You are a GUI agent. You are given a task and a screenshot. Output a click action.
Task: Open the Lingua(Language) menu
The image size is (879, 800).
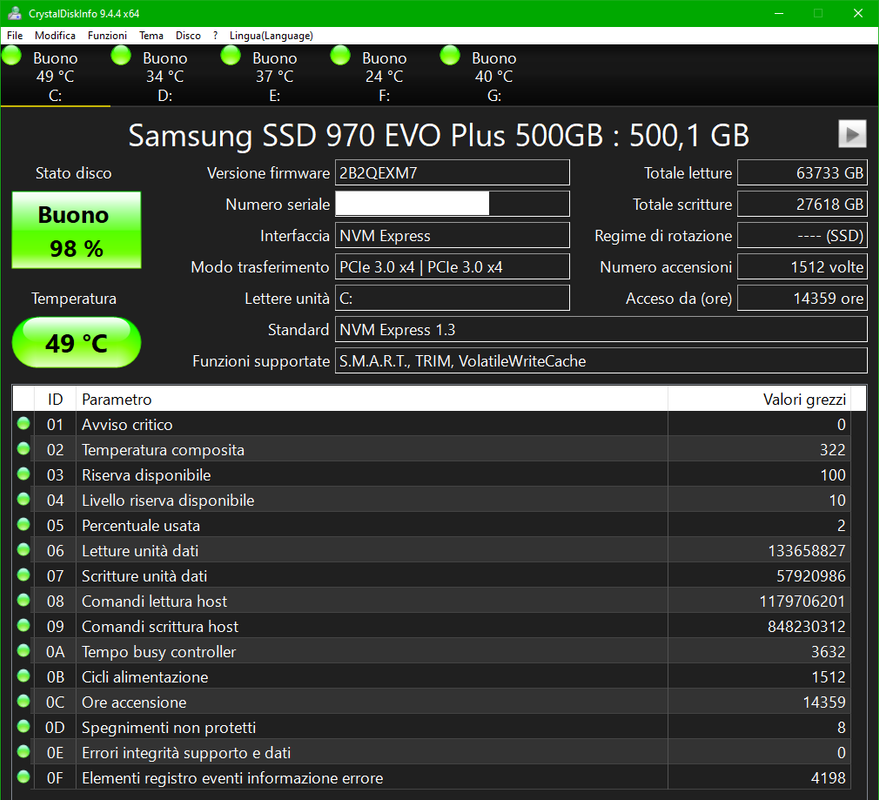(x=271, y=35)
